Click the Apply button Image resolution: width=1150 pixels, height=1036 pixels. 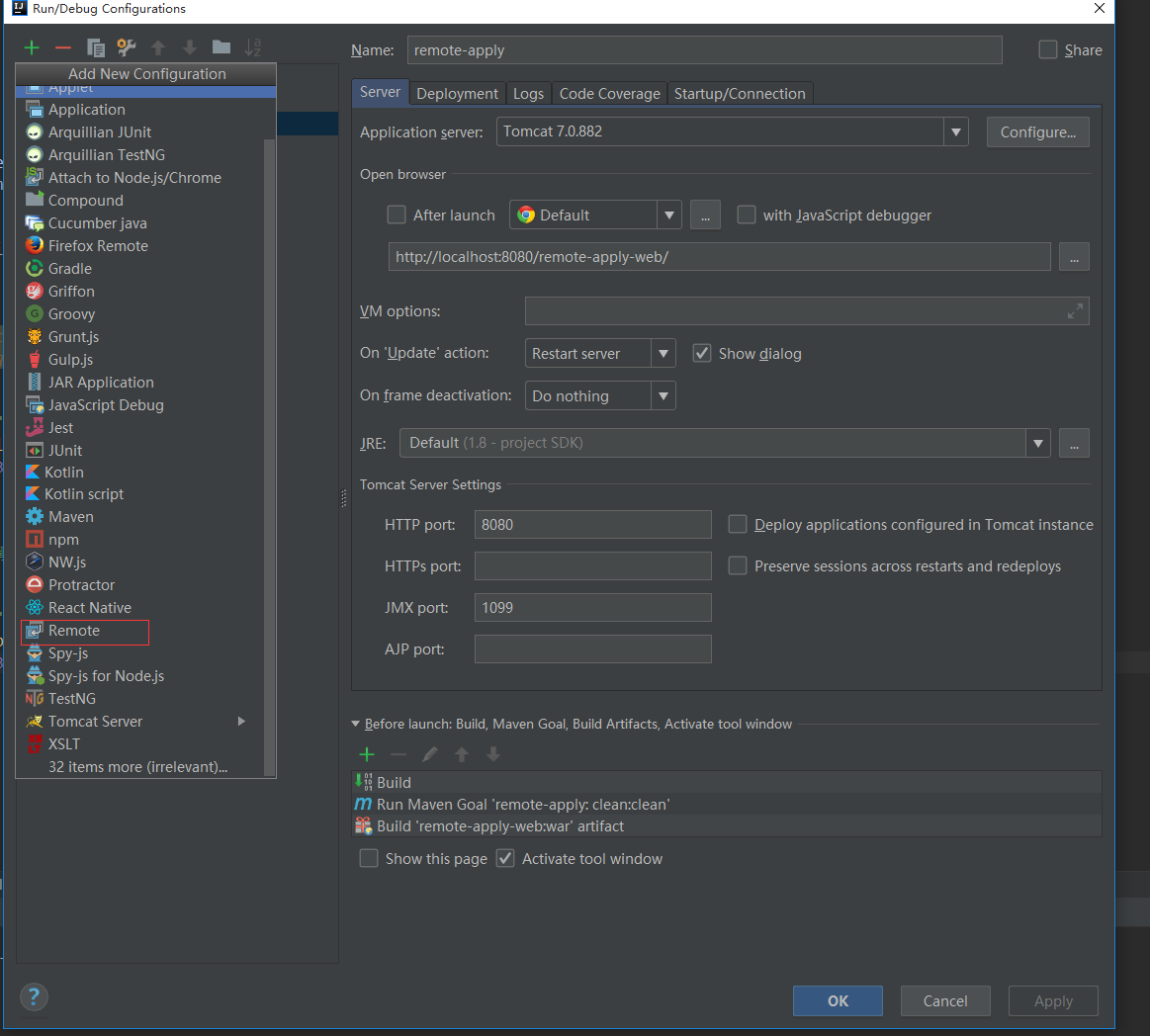(1053, 1000)
